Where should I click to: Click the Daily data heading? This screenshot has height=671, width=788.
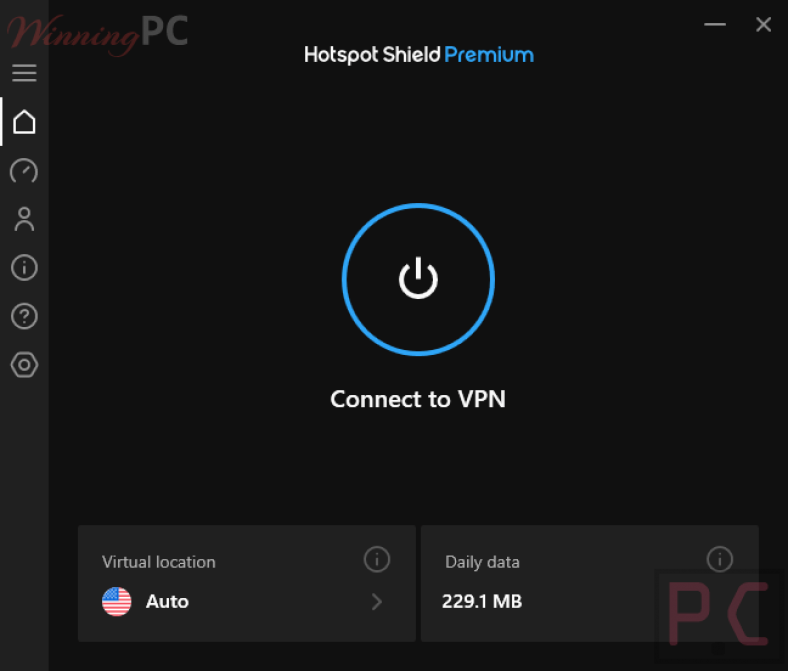coord(482,562)
